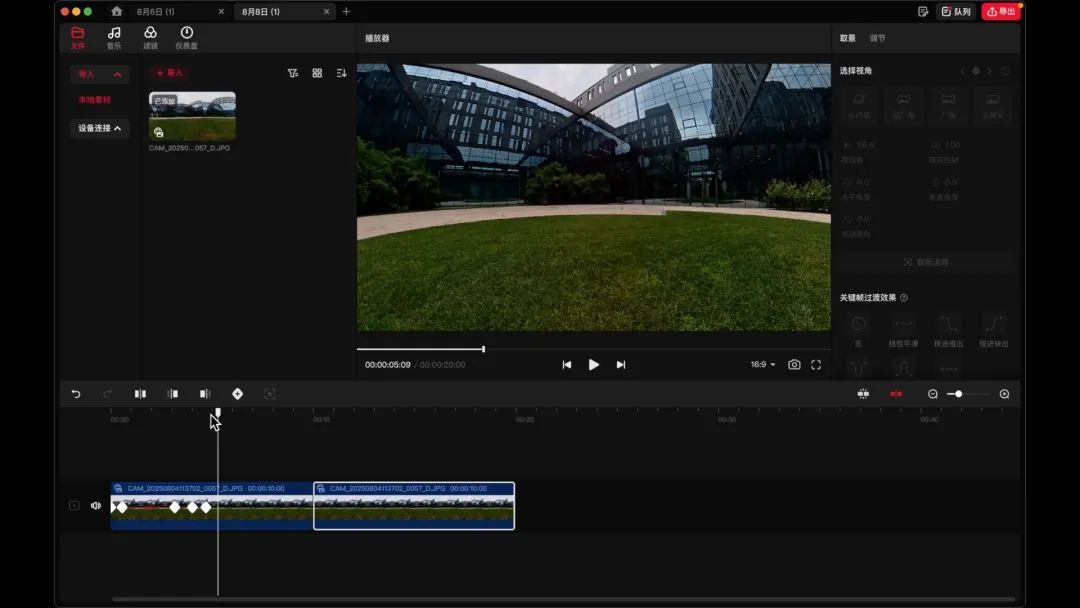Open the 音乐 music panel
The height and width of the screenshot is (608, 1080).
pyautogui.click(x=114, y=37)
